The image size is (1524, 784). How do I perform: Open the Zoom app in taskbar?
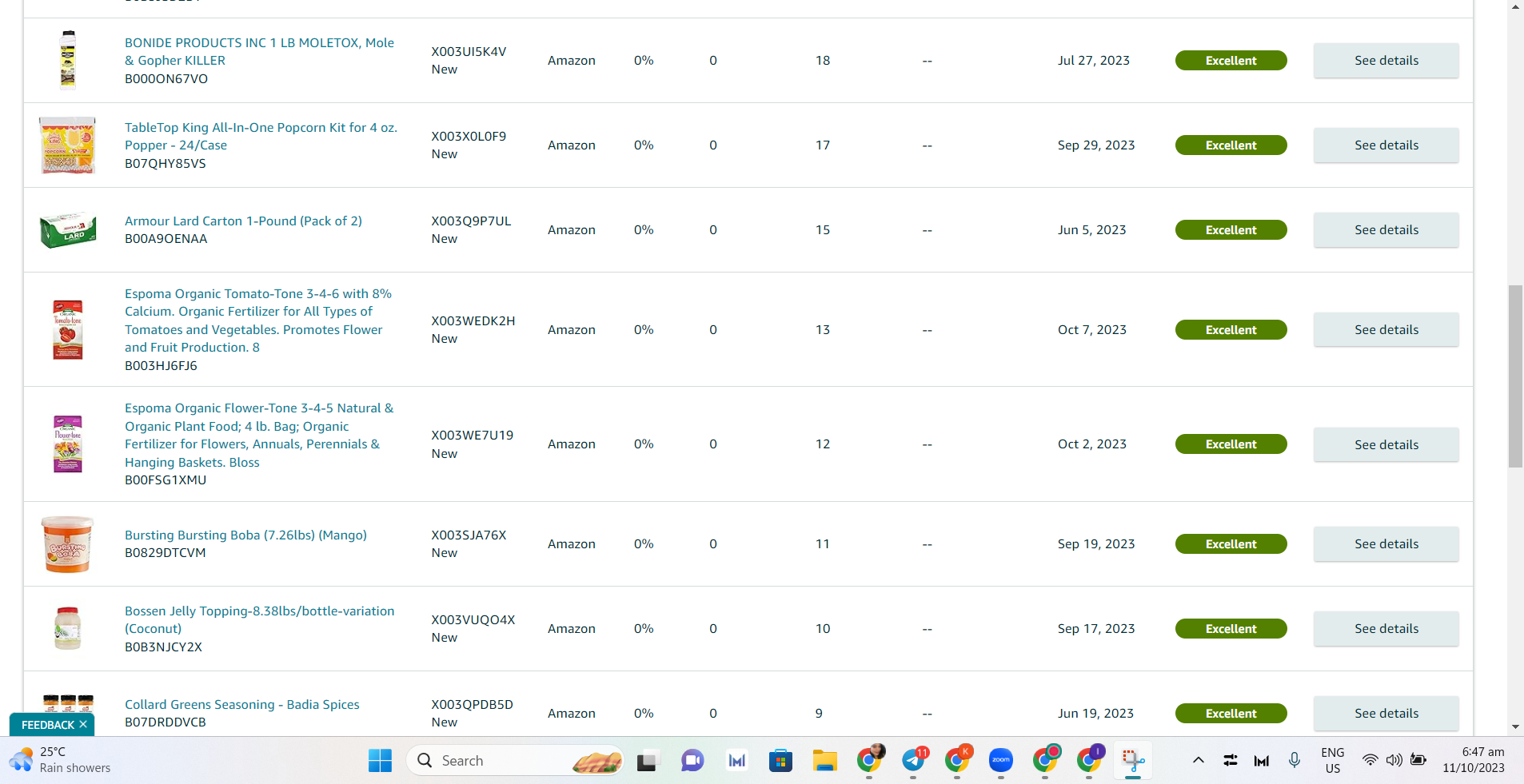click(x=1001, y=761)
